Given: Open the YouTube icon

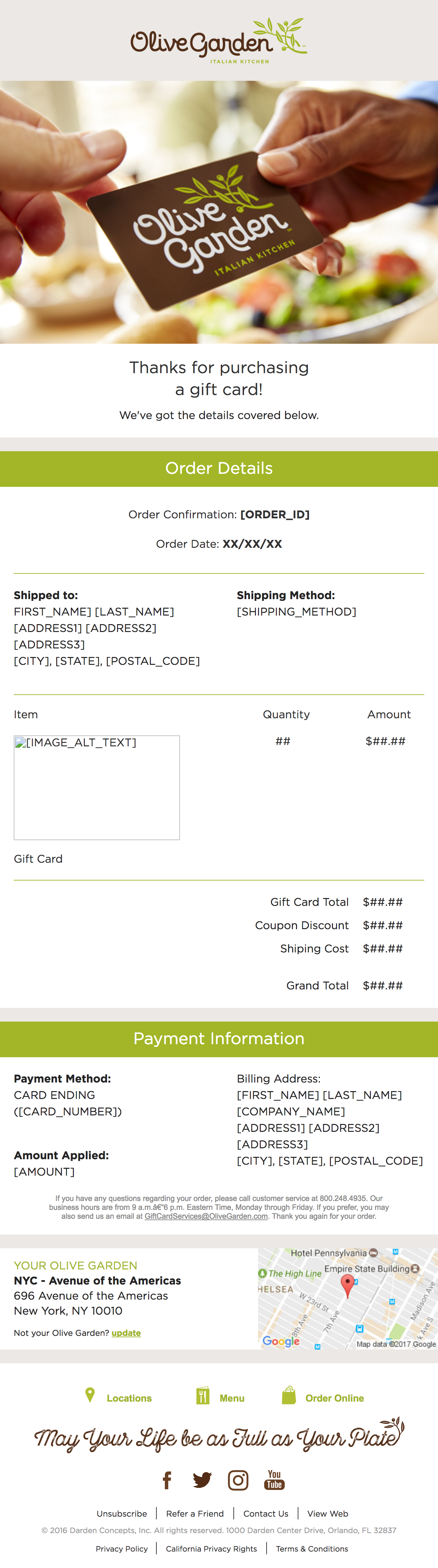Looking at the screenshot, I should coord(274,1480).
